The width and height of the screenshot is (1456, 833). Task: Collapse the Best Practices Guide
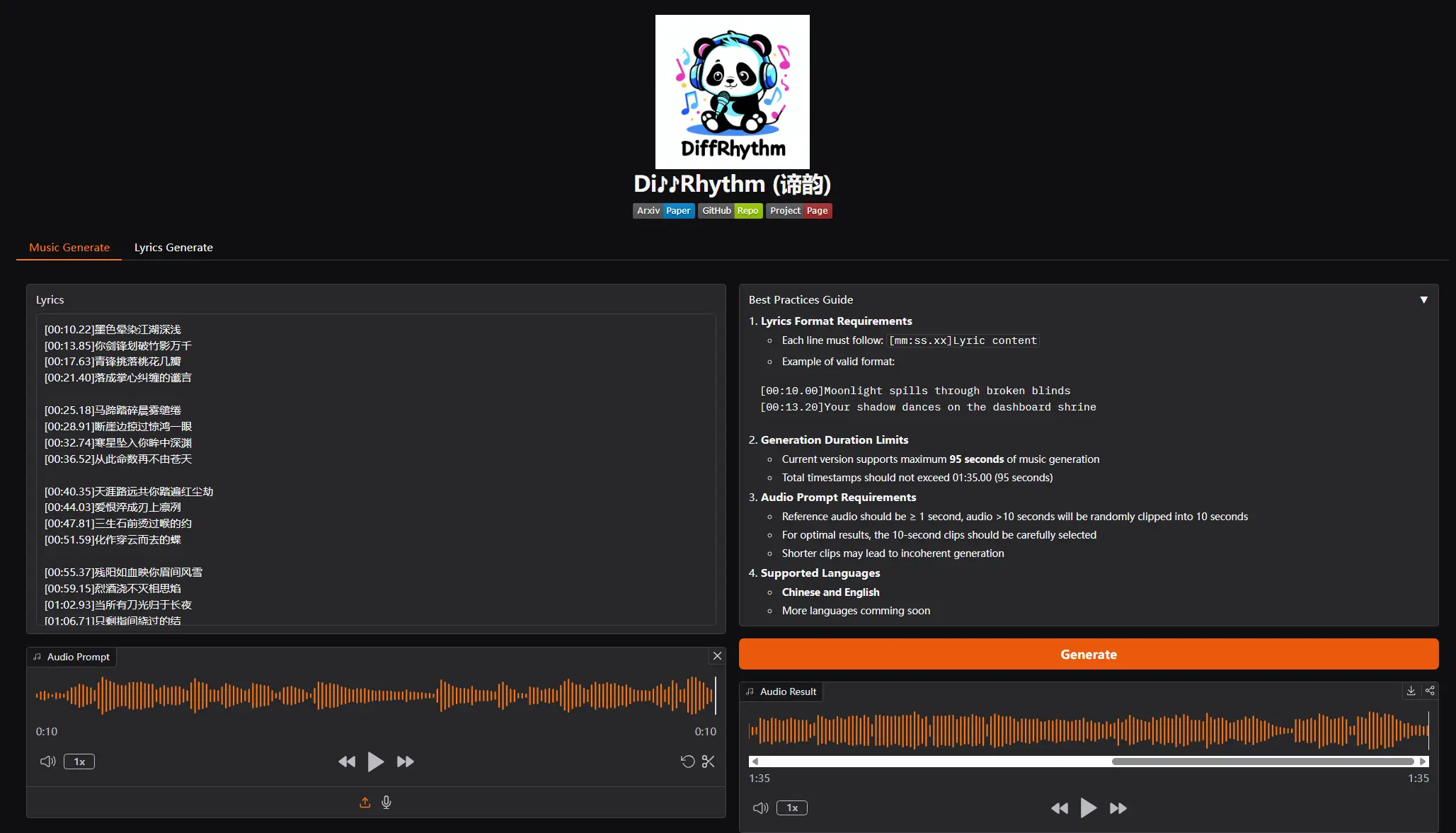click(x=1423, y=300)
